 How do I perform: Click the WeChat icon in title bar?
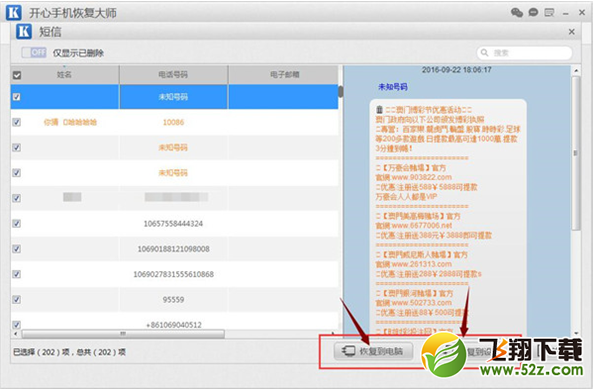(x=517, y=13)
